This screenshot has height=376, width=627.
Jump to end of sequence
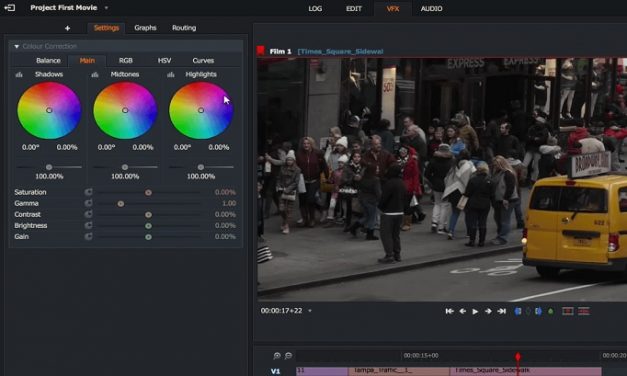(x=501, y=311)
